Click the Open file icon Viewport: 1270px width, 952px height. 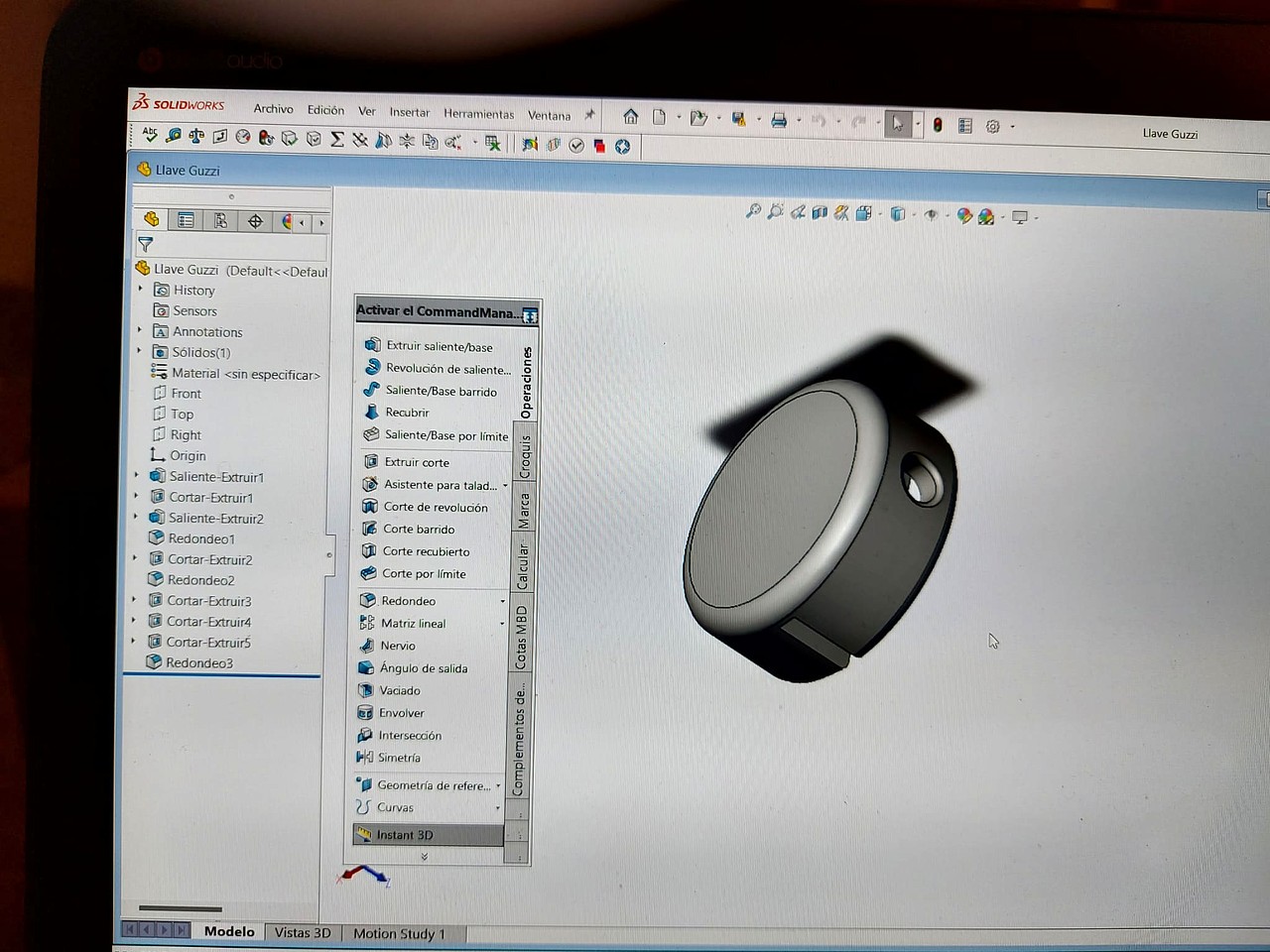pyautogui.click(x=699, y=119)
